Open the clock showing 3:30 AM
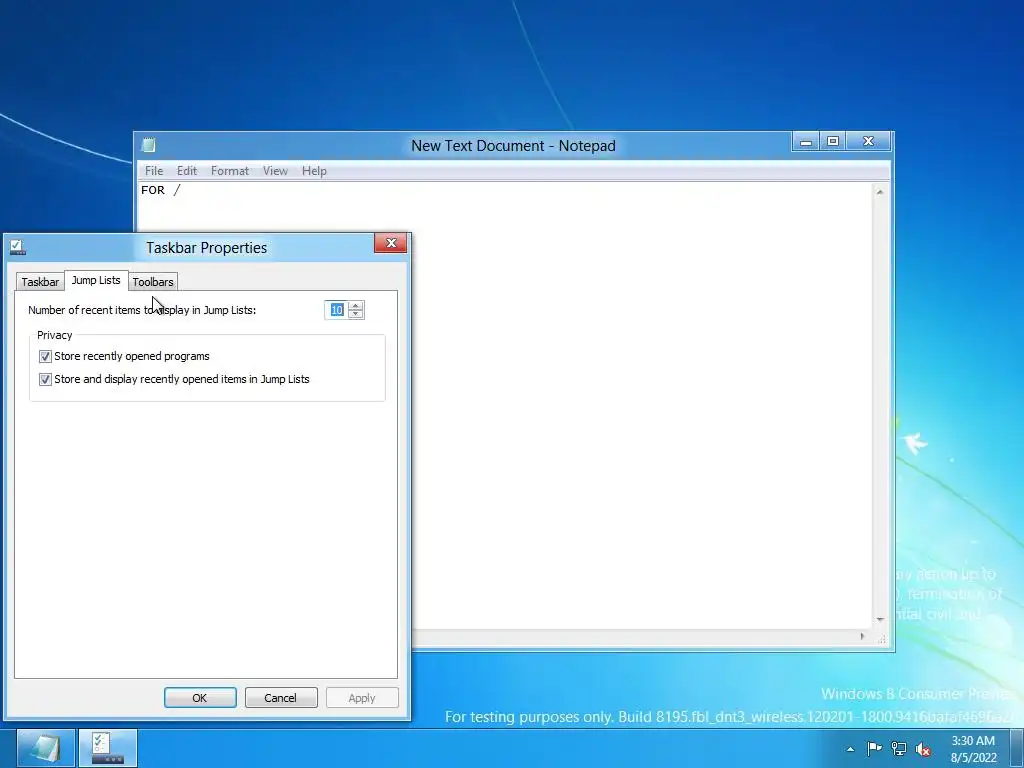1024x768 pixels. pyautogui.click(x=973, y=749)
